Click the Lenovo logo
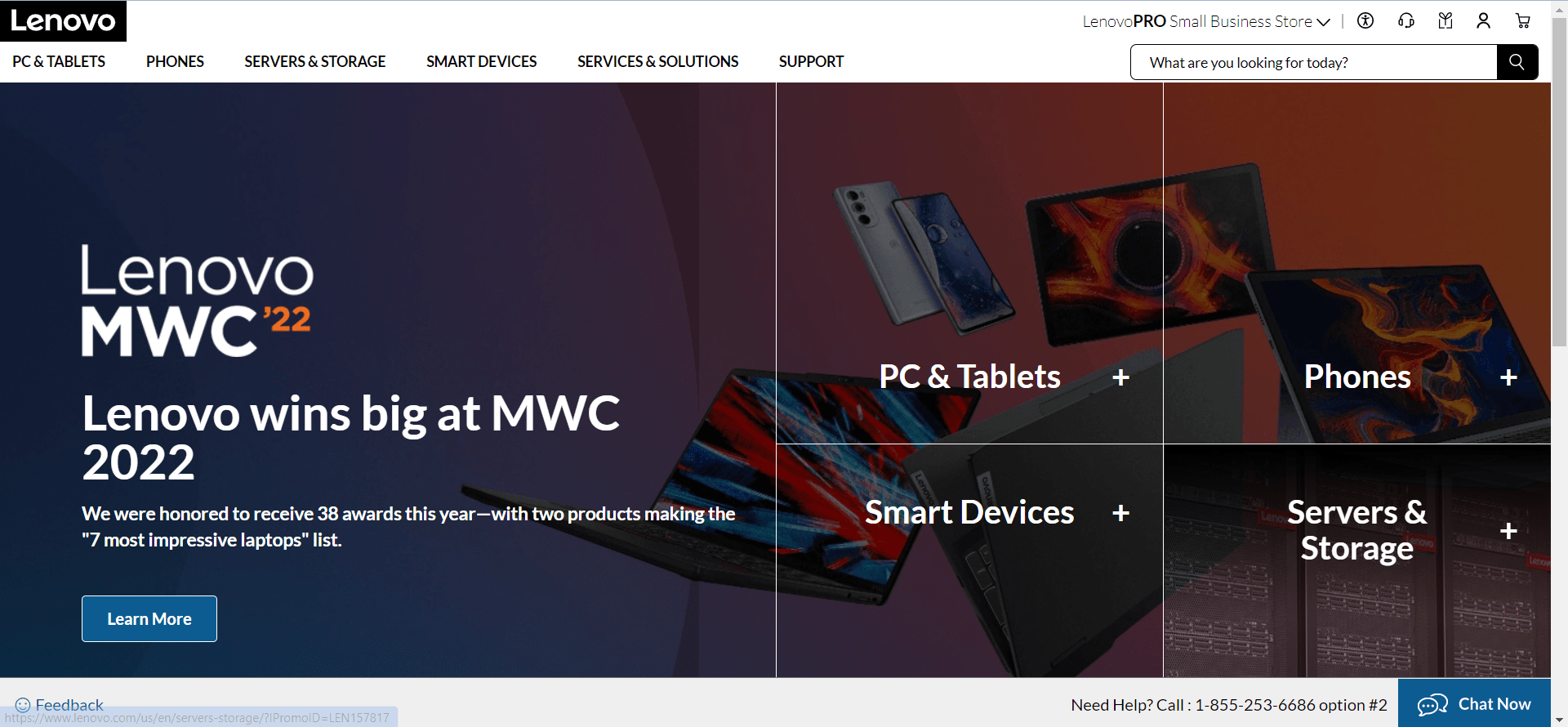This screenshot has height=727, width=1568. [x=63, y=20]
